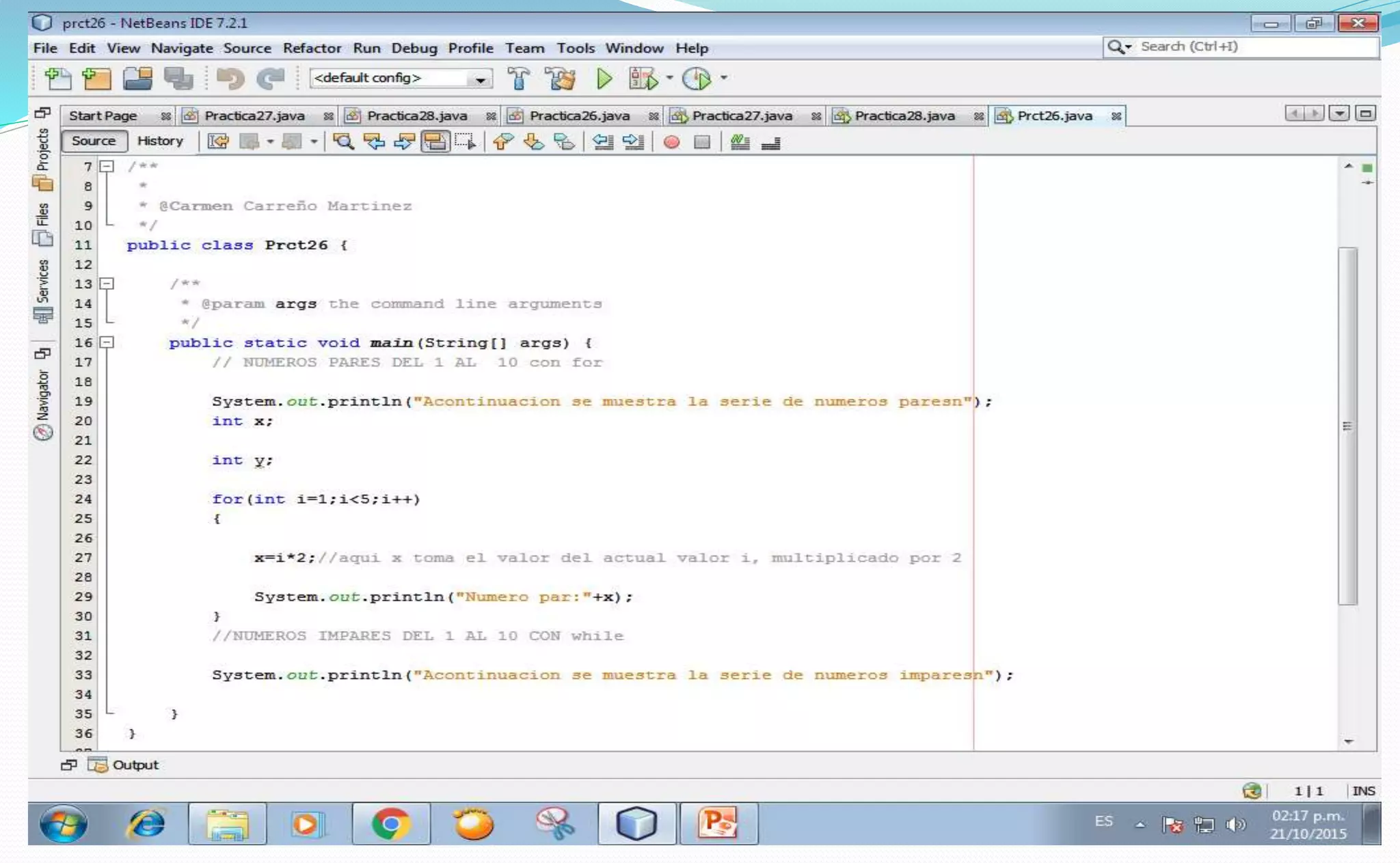Screen dimensions: 1400x863
Task: Click Clean and Build Project icon
Action: 561,79
